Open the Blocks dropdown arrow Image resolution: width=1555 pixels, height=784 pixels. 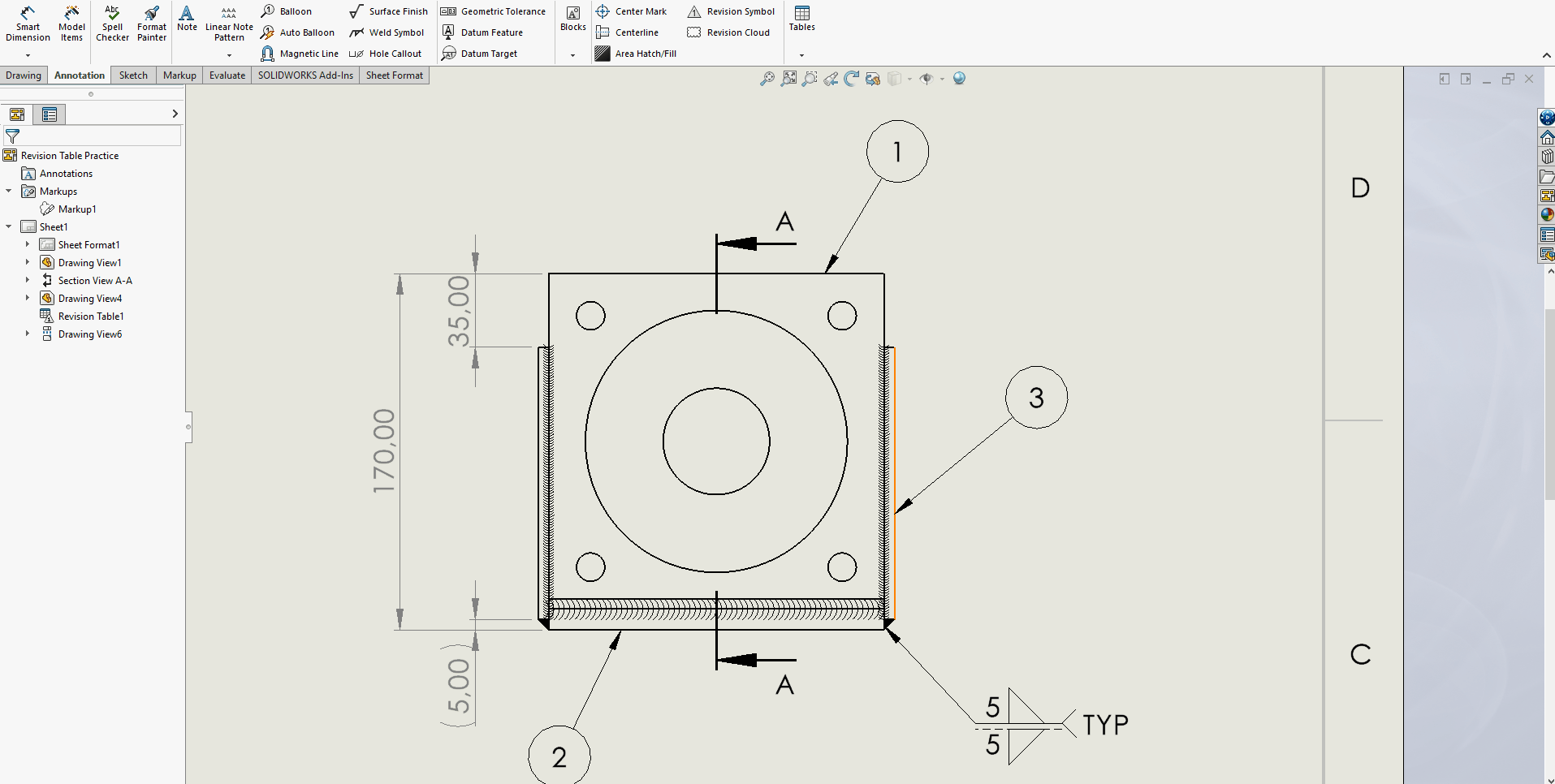pyautogui.click(x=572, y=55)
